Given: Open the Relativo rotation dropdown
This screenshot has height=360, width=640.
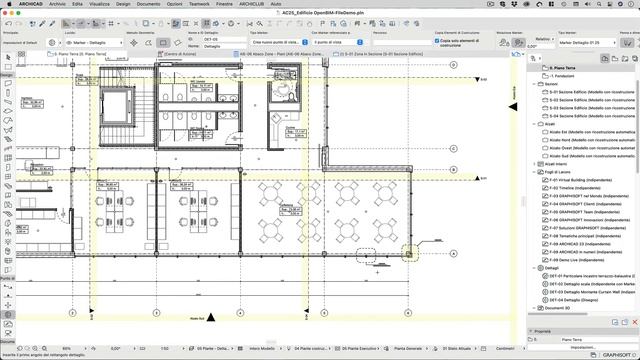Looking at the screenshot, I should (544, 39).
